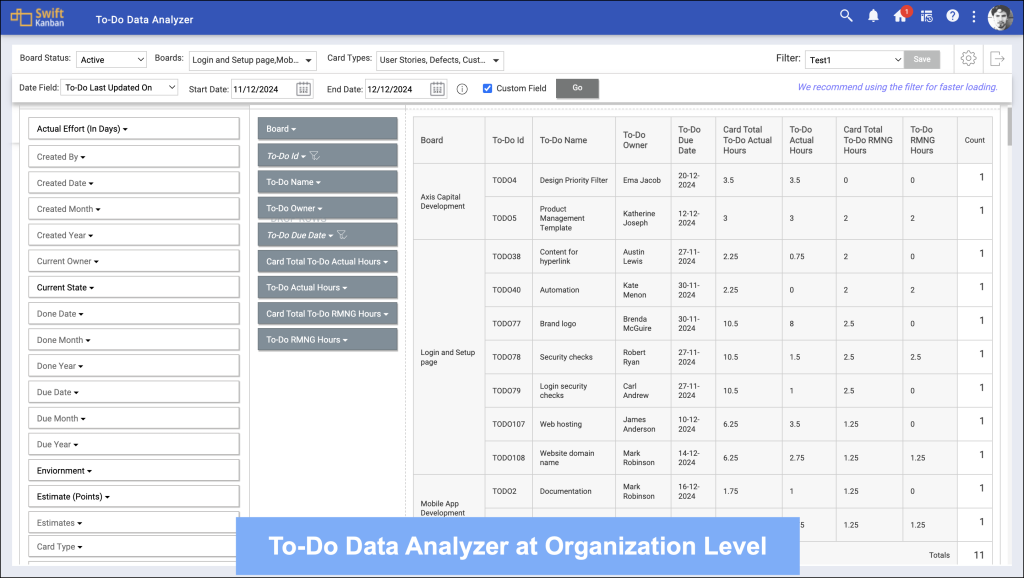
Task: Click the To-Do Owner column header
Action: [643, 140]
